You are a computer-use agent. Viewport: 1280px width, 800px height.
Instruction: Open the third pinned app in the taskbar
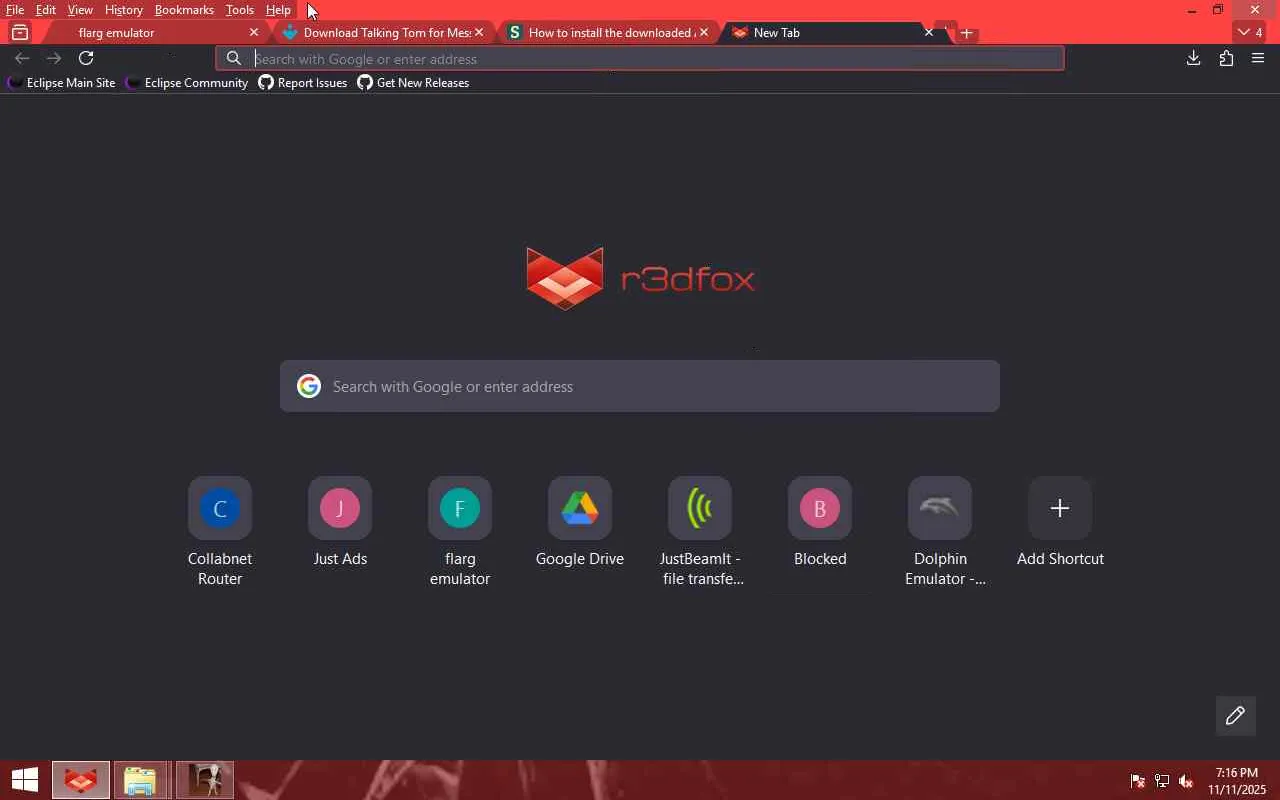click(205, 780)
